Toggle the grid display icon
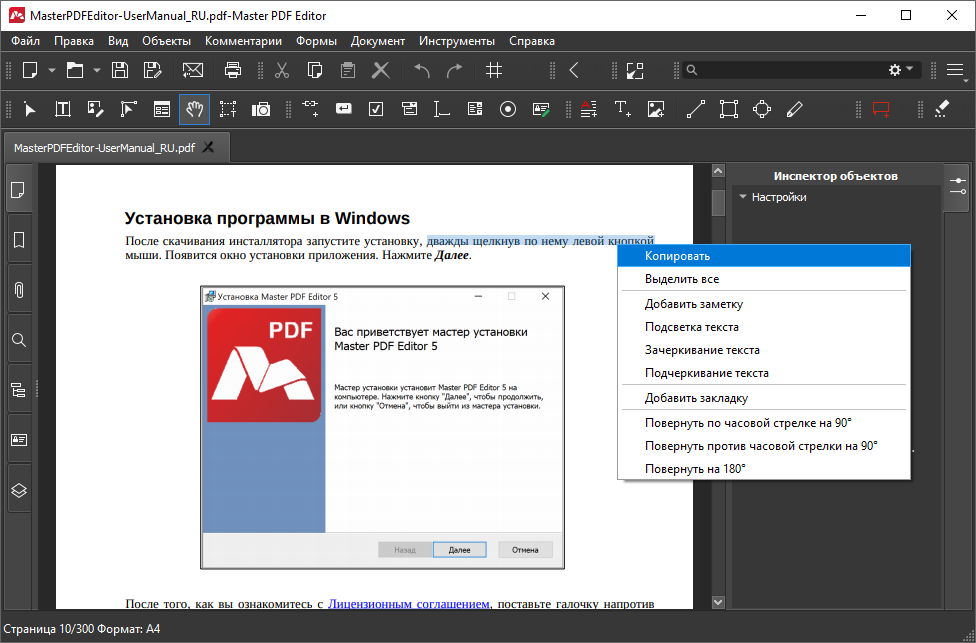The height and width of the screenshot is (643, 976). [x=494, y=70]
